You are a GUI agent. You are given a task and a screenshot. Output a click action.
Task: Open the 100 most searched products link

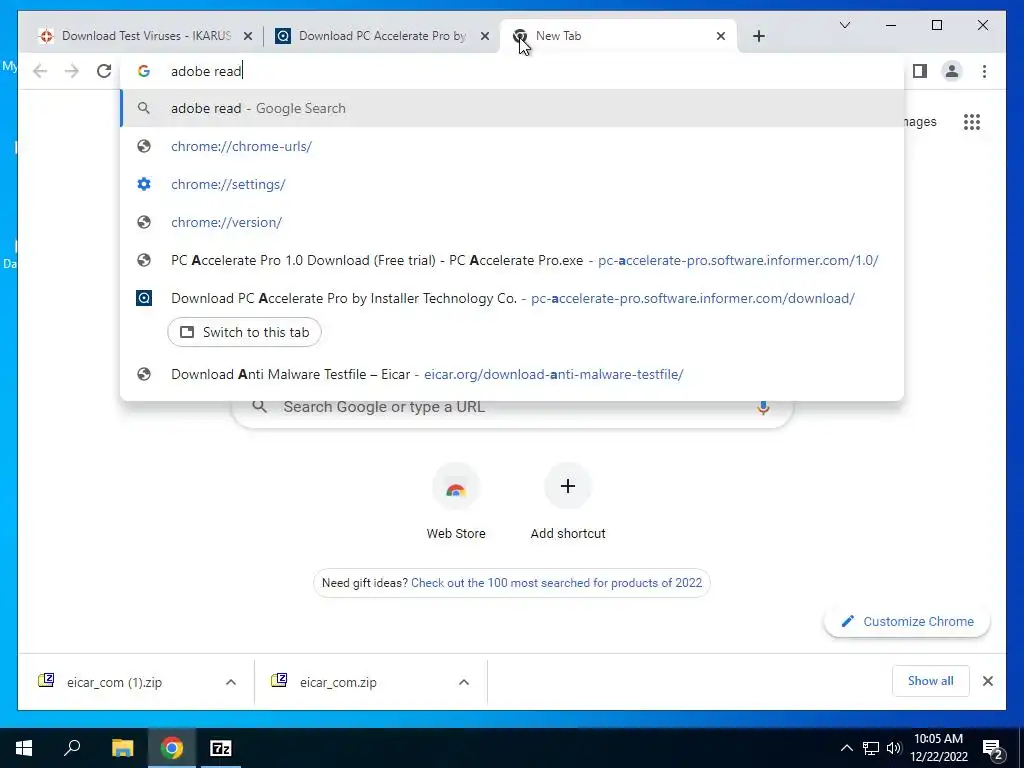coord(556,583)
